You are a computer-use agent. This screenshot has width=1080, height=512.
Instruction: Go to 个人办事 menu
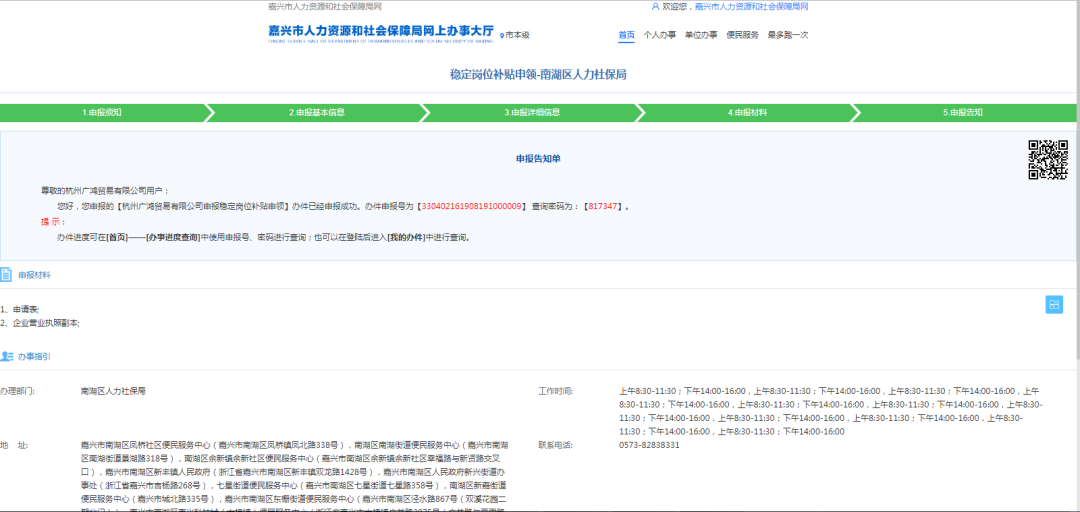click(x=659, y=35)
